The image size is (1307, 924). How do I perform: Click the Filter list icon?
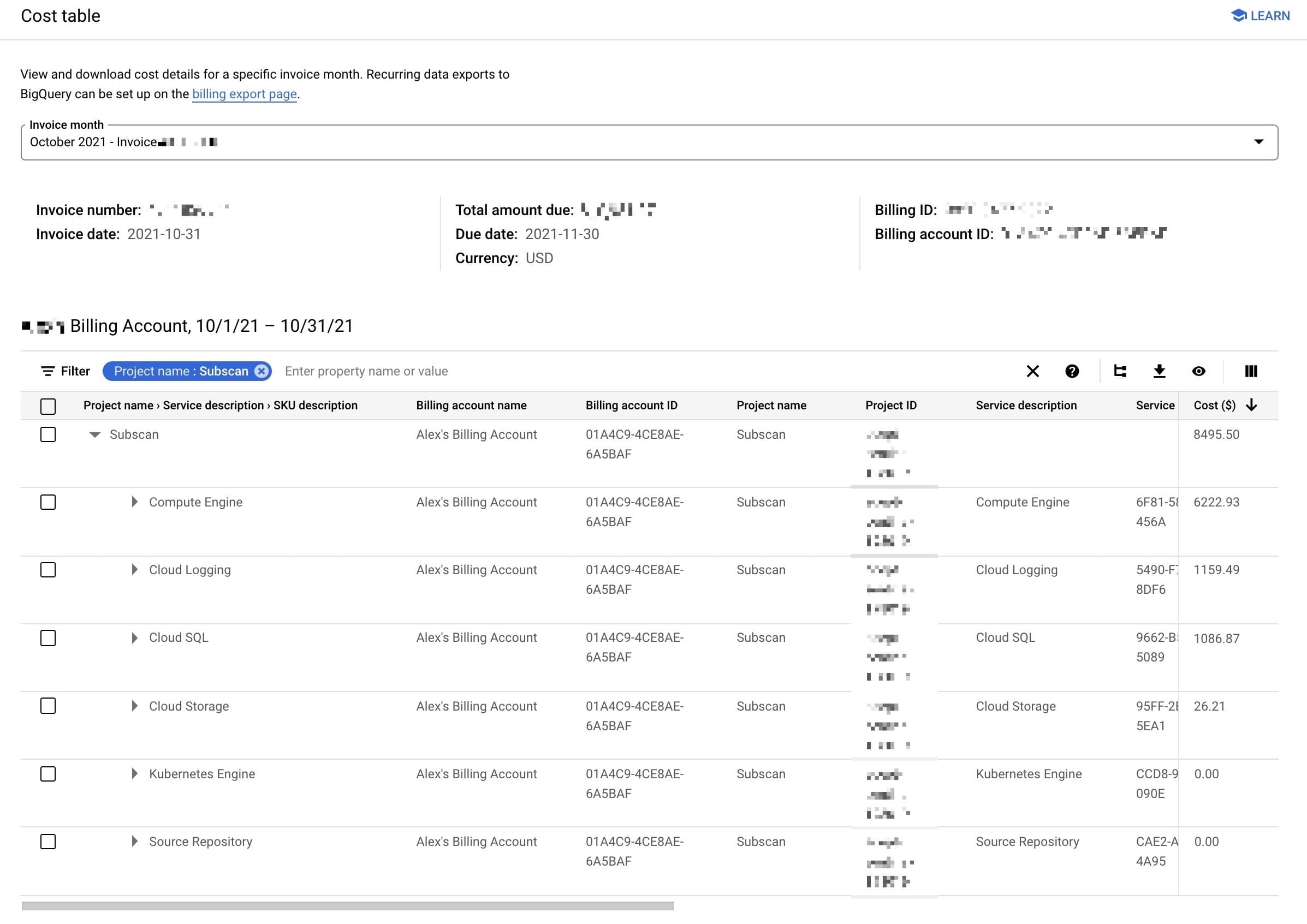tap(48, 372)
